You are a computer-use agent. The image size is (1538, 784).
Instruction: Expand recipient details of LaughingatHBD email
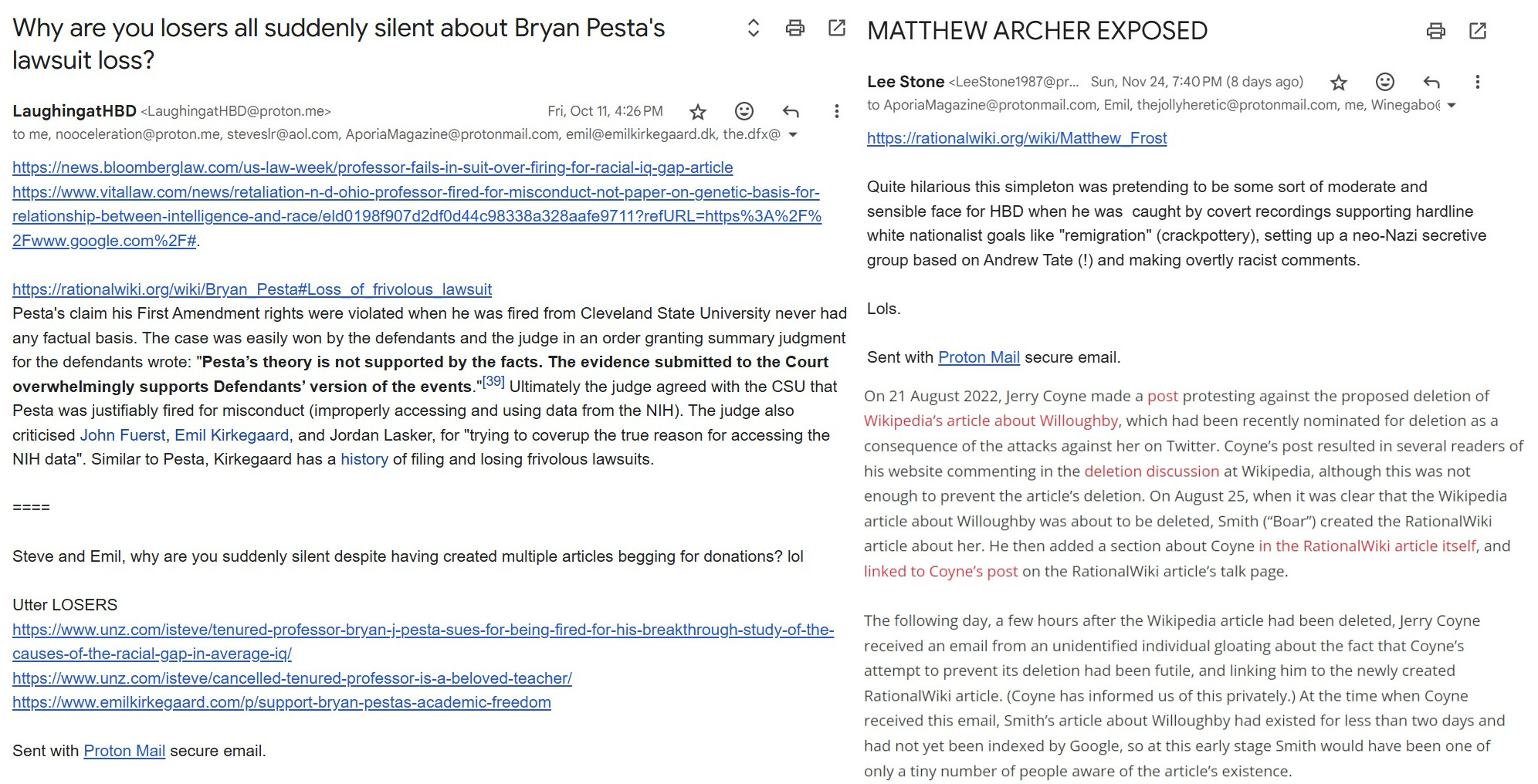(792, 135)
